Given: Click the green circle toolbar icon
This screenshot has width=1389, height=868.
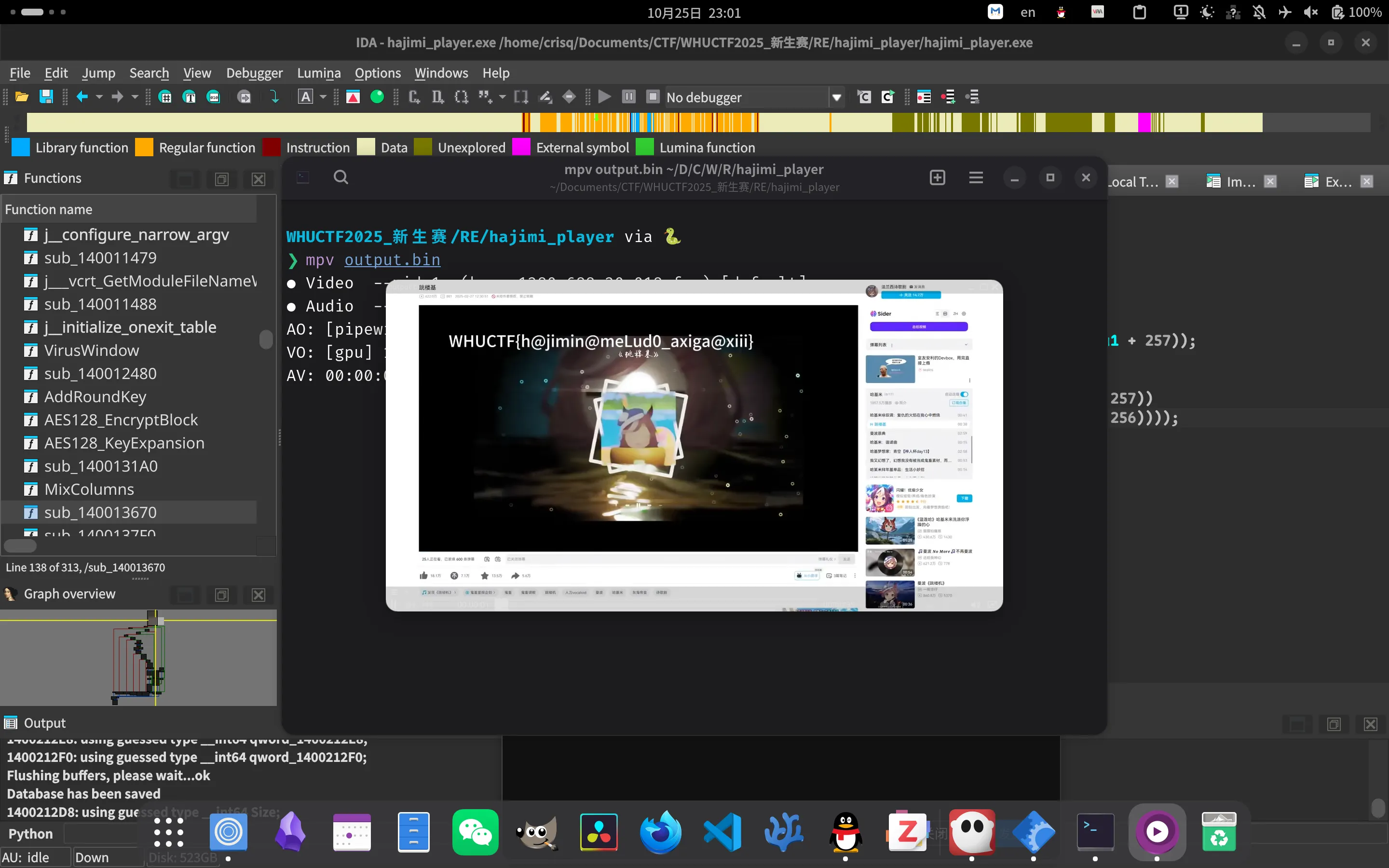Looking at the screenshot, I should [x=377, y=96].
